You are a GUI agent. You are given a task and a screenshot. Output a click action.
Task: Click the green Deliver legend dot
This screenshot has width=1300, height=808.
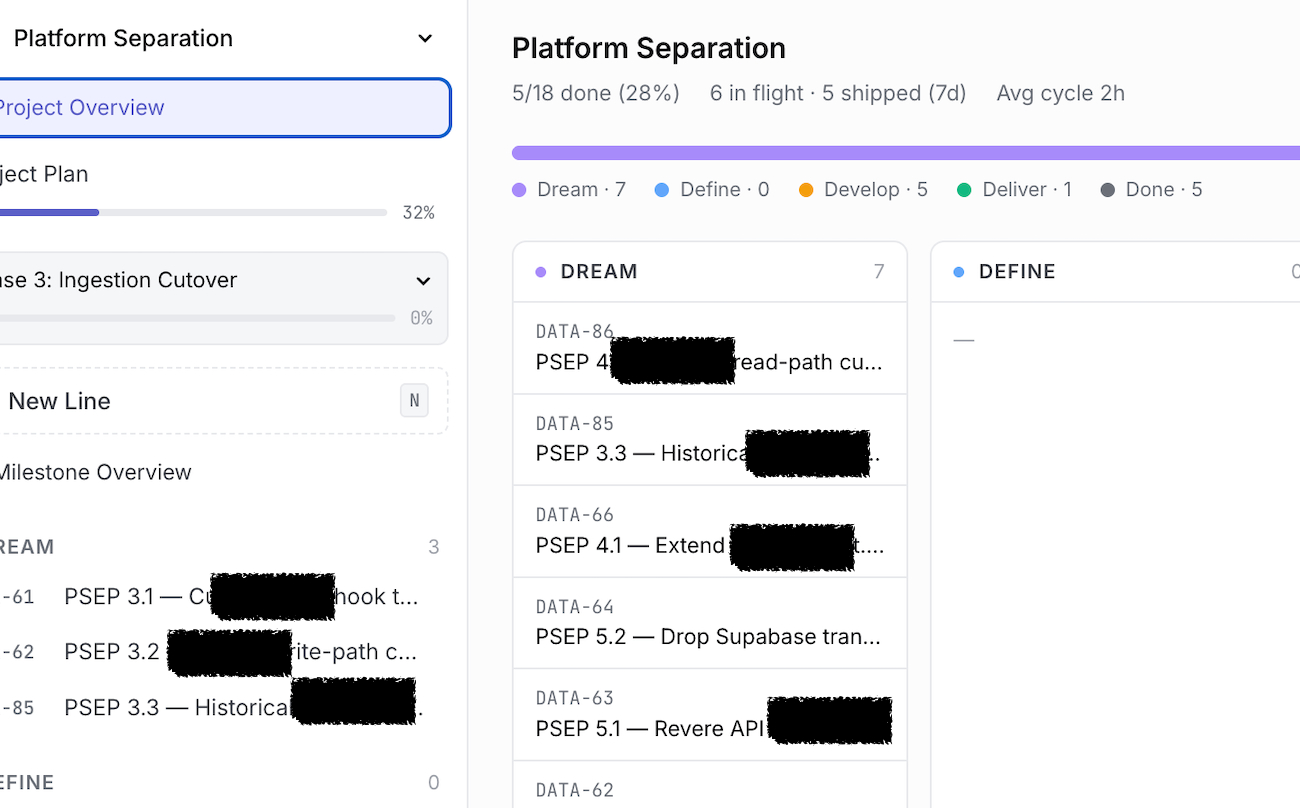click(x=964, y=190)
